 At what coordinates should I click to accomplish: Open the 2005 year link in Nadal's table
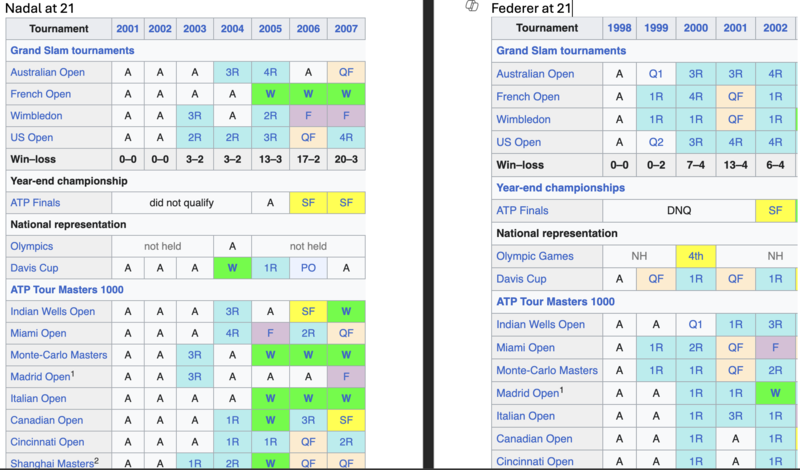pos(270,29)
